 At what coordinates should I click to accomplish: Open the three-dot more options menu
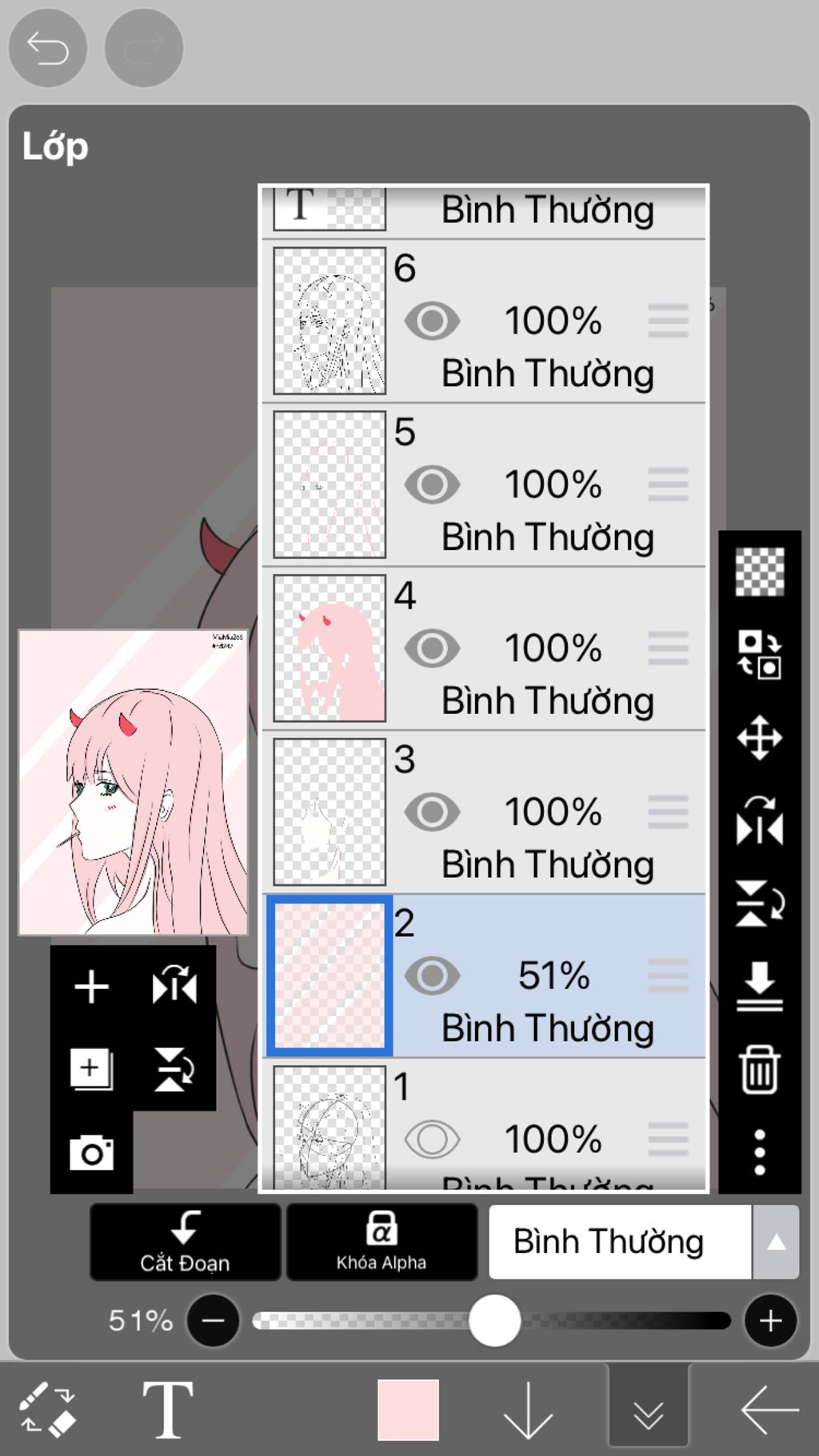759,1152
